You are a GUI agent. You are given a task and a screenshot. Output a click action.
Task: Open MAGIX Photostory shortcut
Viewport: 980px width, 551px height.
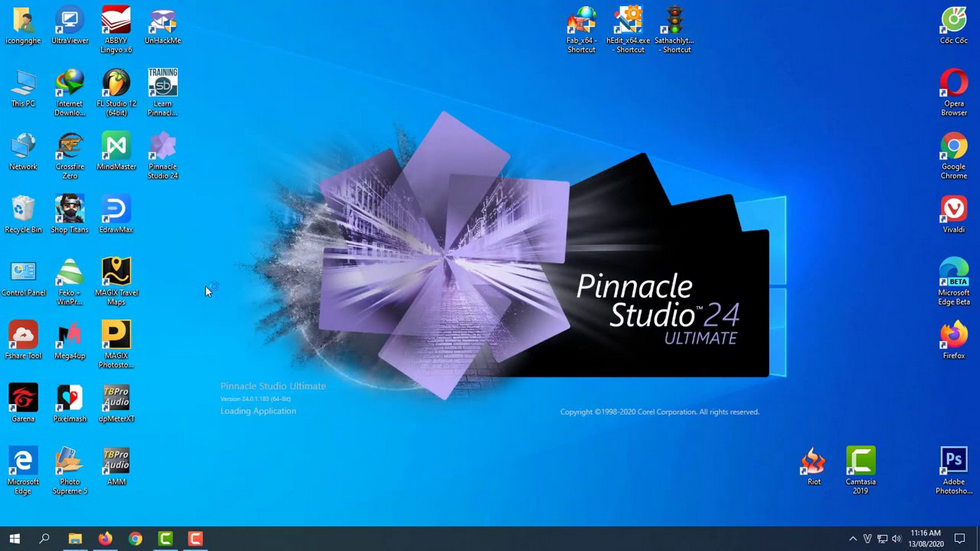click(x=116, y=345)
